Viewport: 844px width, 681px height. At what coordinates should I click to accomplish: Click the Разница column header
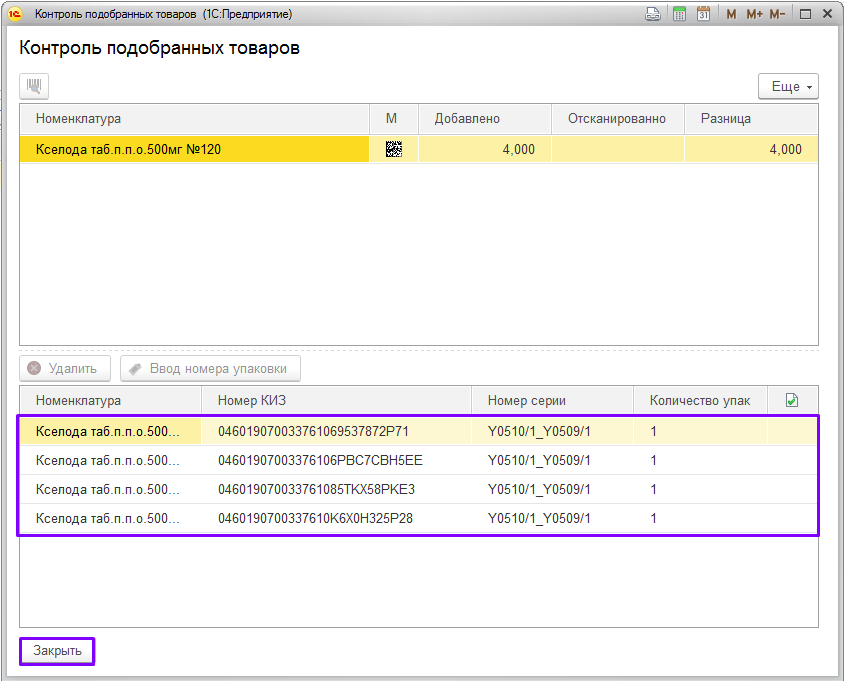(750, 118)
